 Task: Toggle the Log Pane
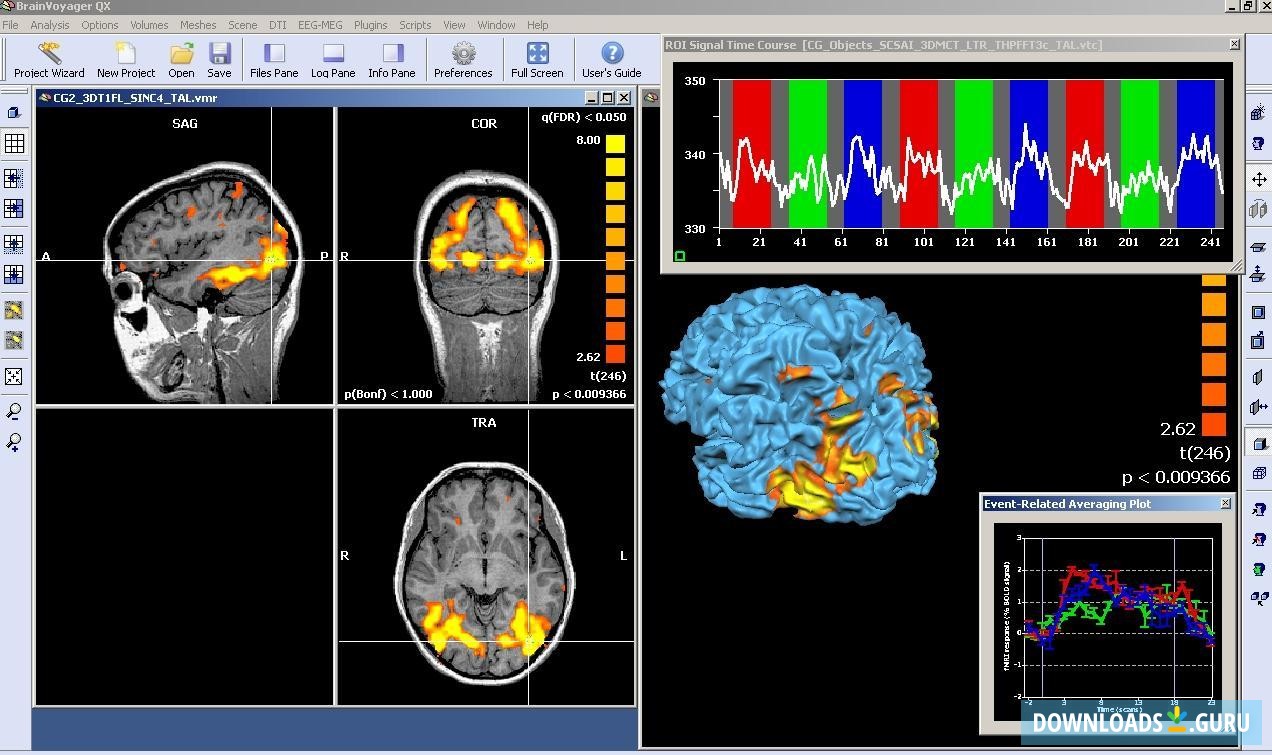tap(333, 58)
